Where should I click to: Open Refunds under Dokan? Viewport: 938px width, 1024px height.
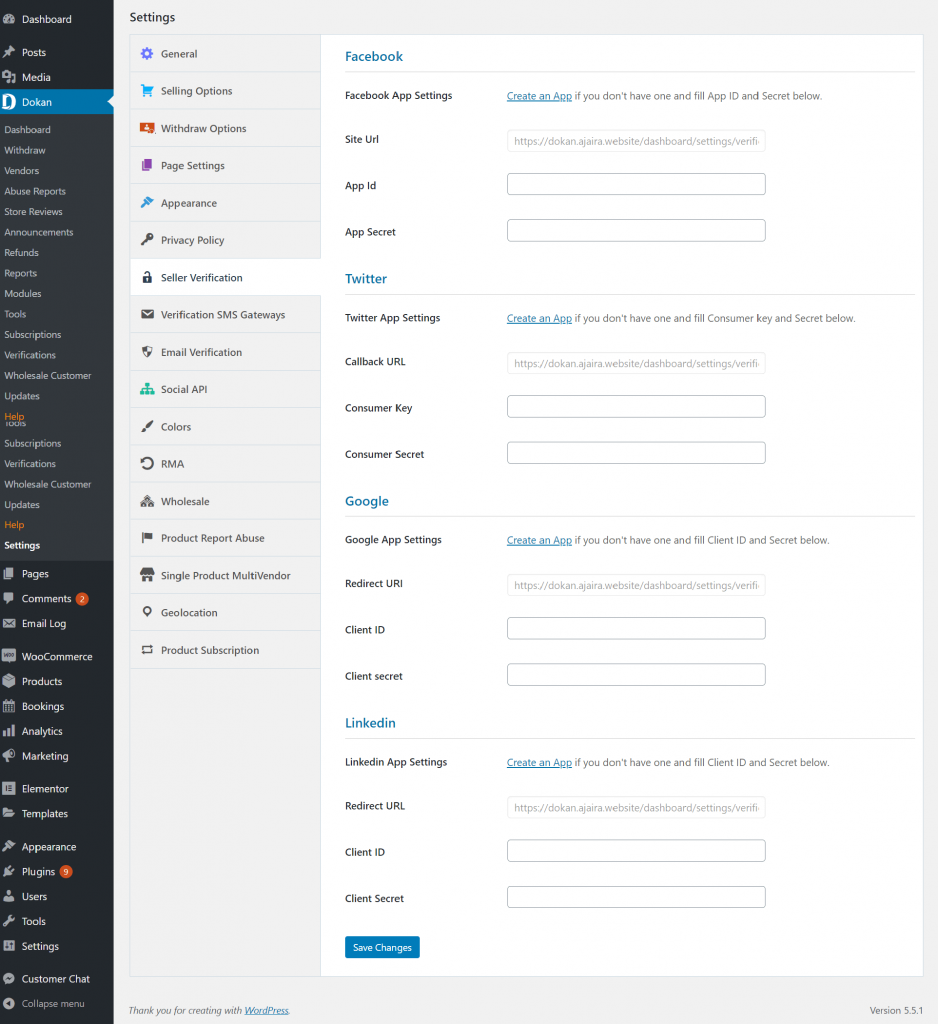22,252
